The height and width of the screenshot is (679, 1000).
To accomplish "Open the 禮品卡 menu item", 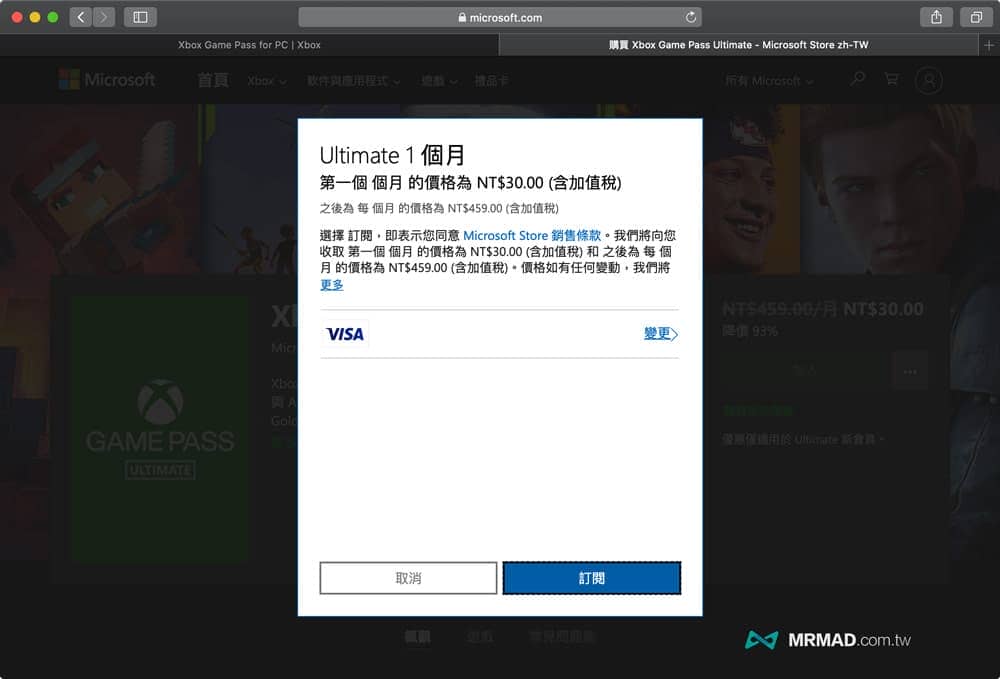I will 490,81.
